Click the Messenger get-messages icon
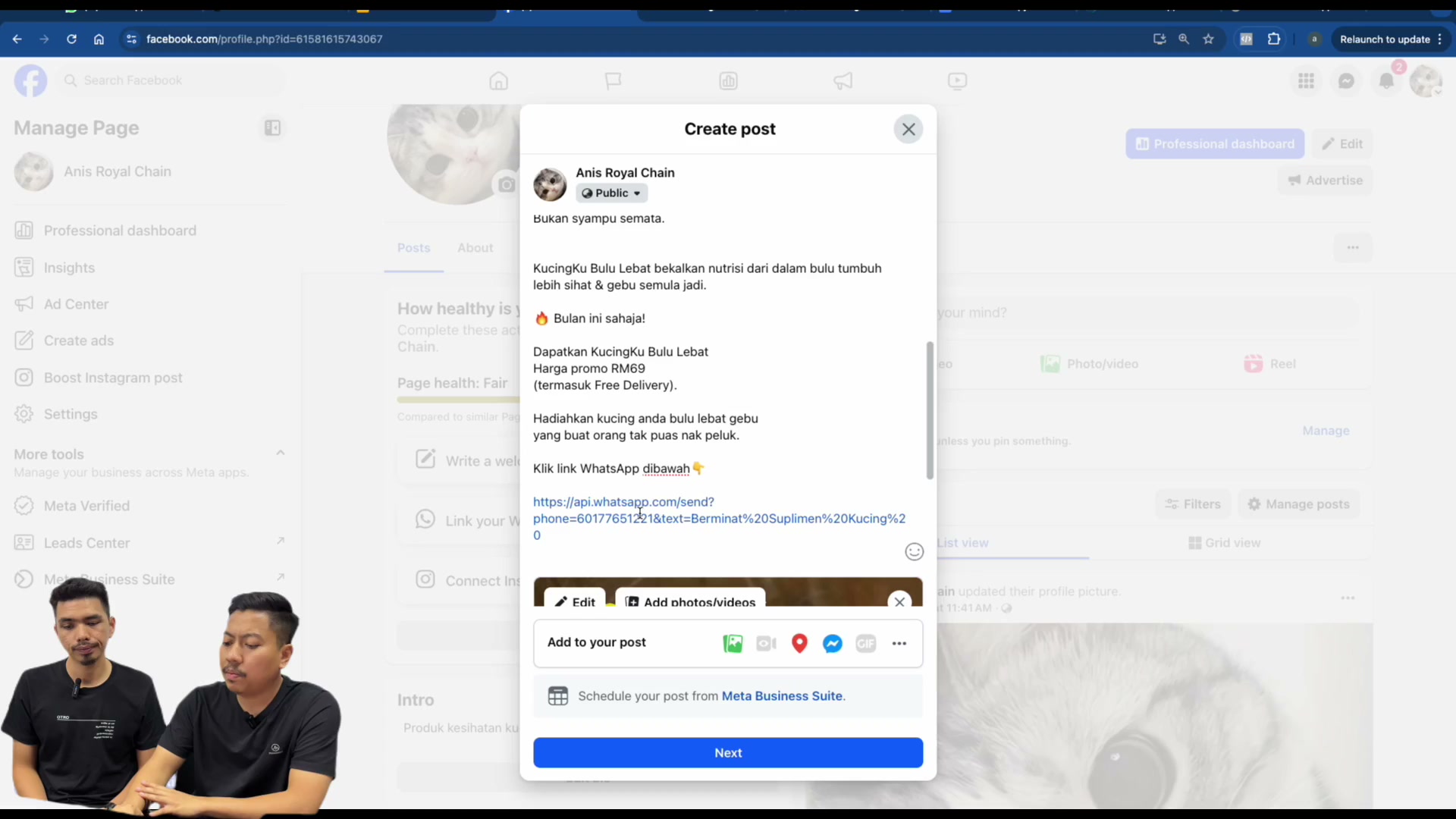Screen dimensions: 1456x819 (x=833, y=644)
